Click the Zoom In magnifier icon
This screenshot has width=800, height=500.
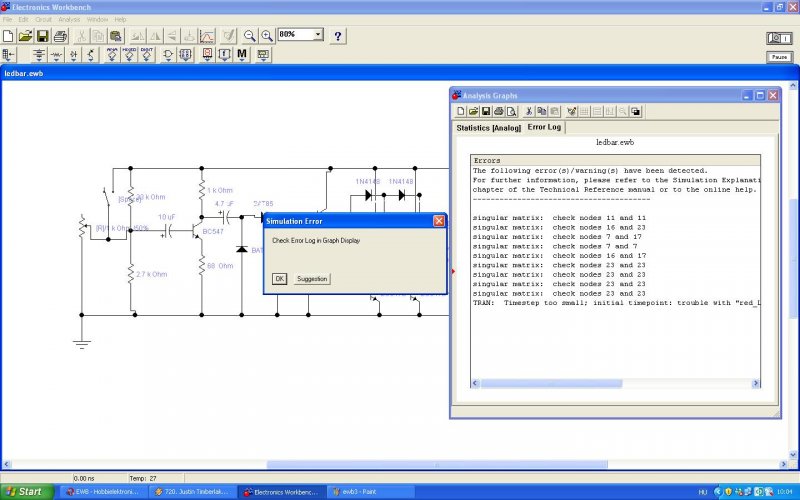(x=267, y=36)
